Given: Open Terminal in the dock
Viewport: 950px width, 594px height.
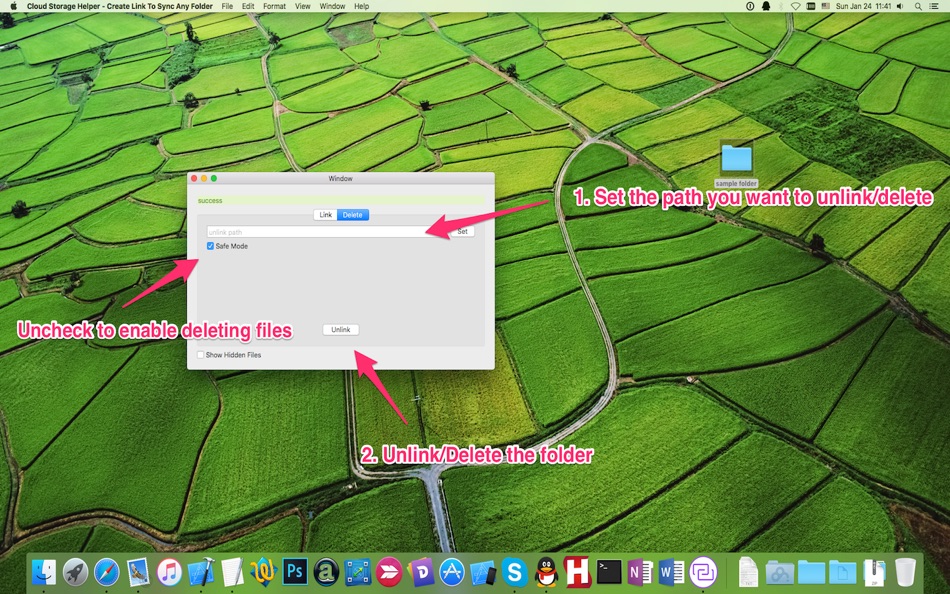Looking at the screenshot, I should pos(609,572).
